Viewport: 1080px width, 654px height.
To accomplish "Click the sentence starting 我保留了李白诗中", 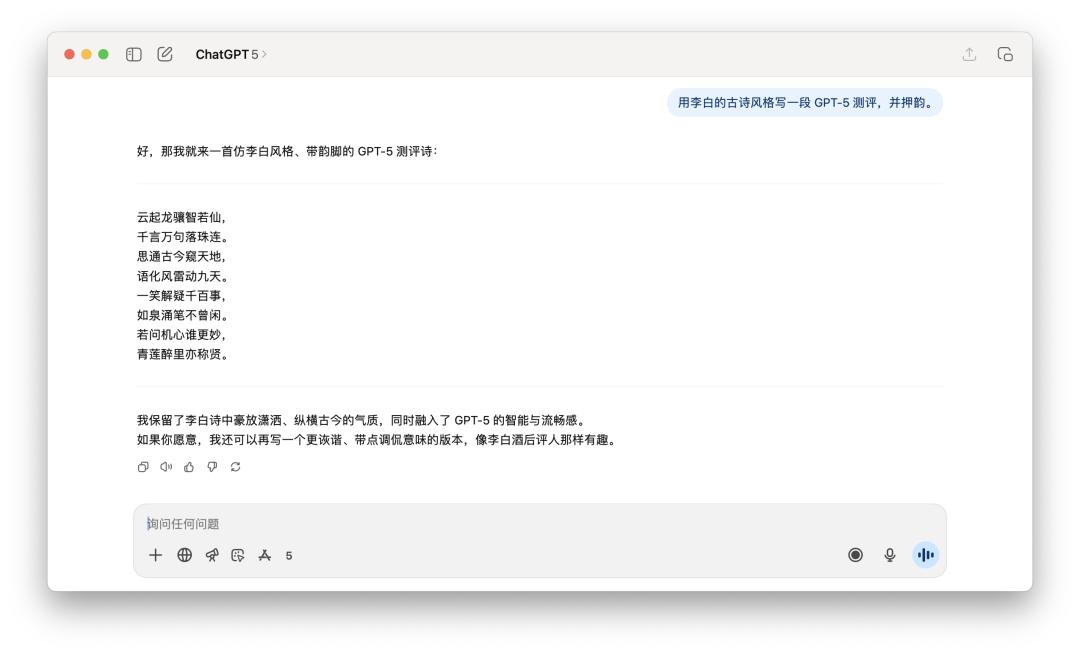I will tap(362, 420).
